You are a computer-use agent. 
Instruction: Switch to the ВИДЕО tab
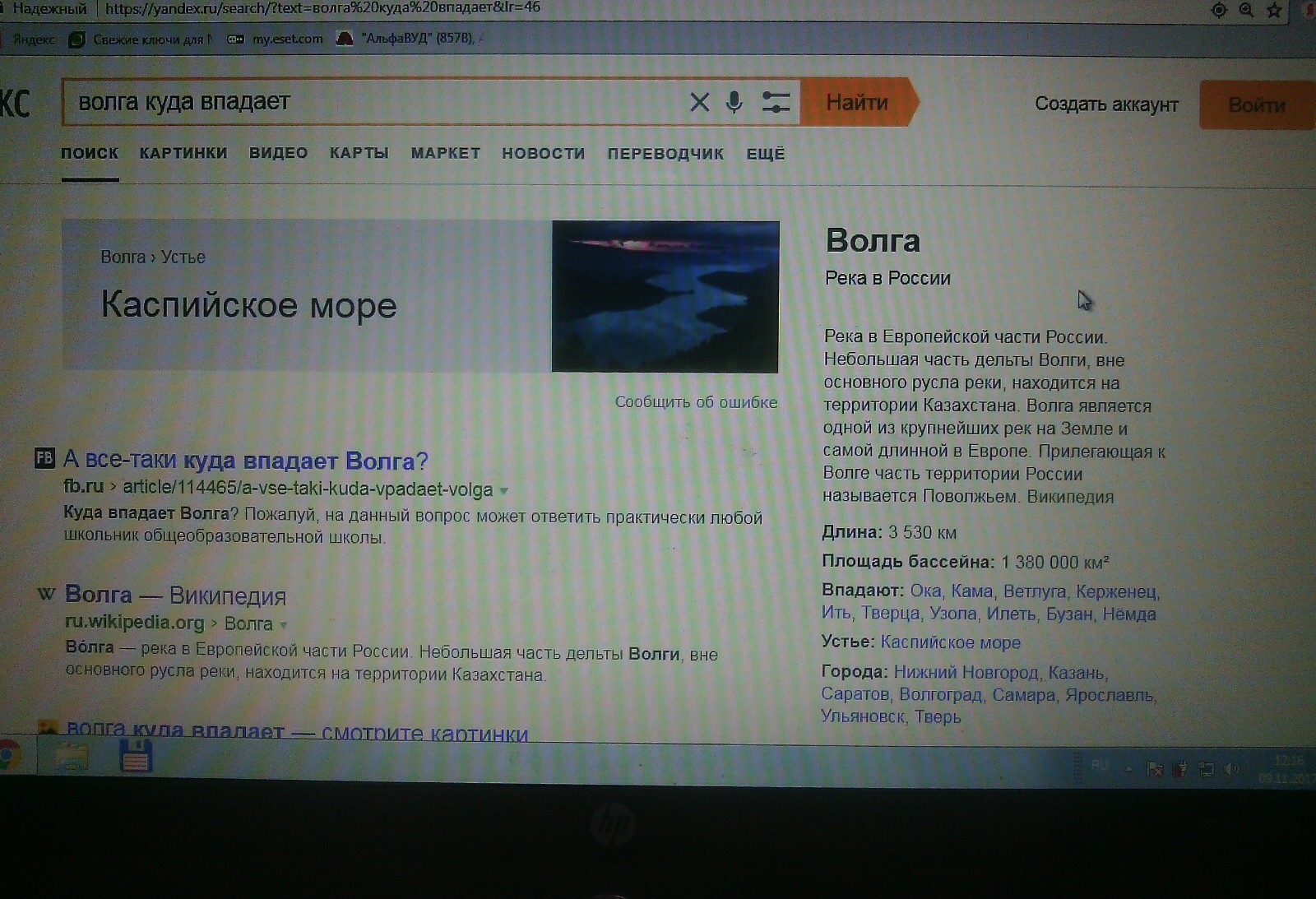(279, 153)
